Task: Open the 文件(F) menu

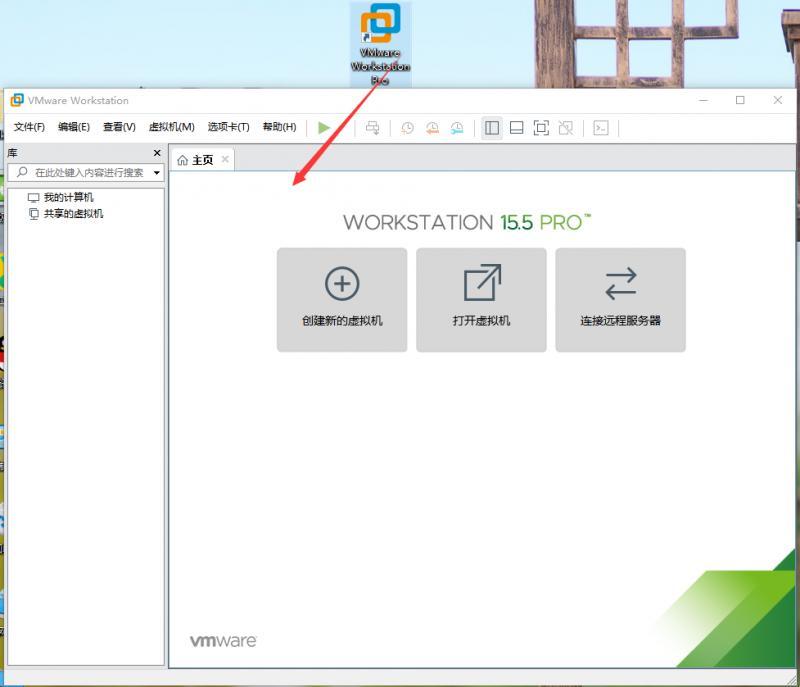Action: click(x=29, y=127)
